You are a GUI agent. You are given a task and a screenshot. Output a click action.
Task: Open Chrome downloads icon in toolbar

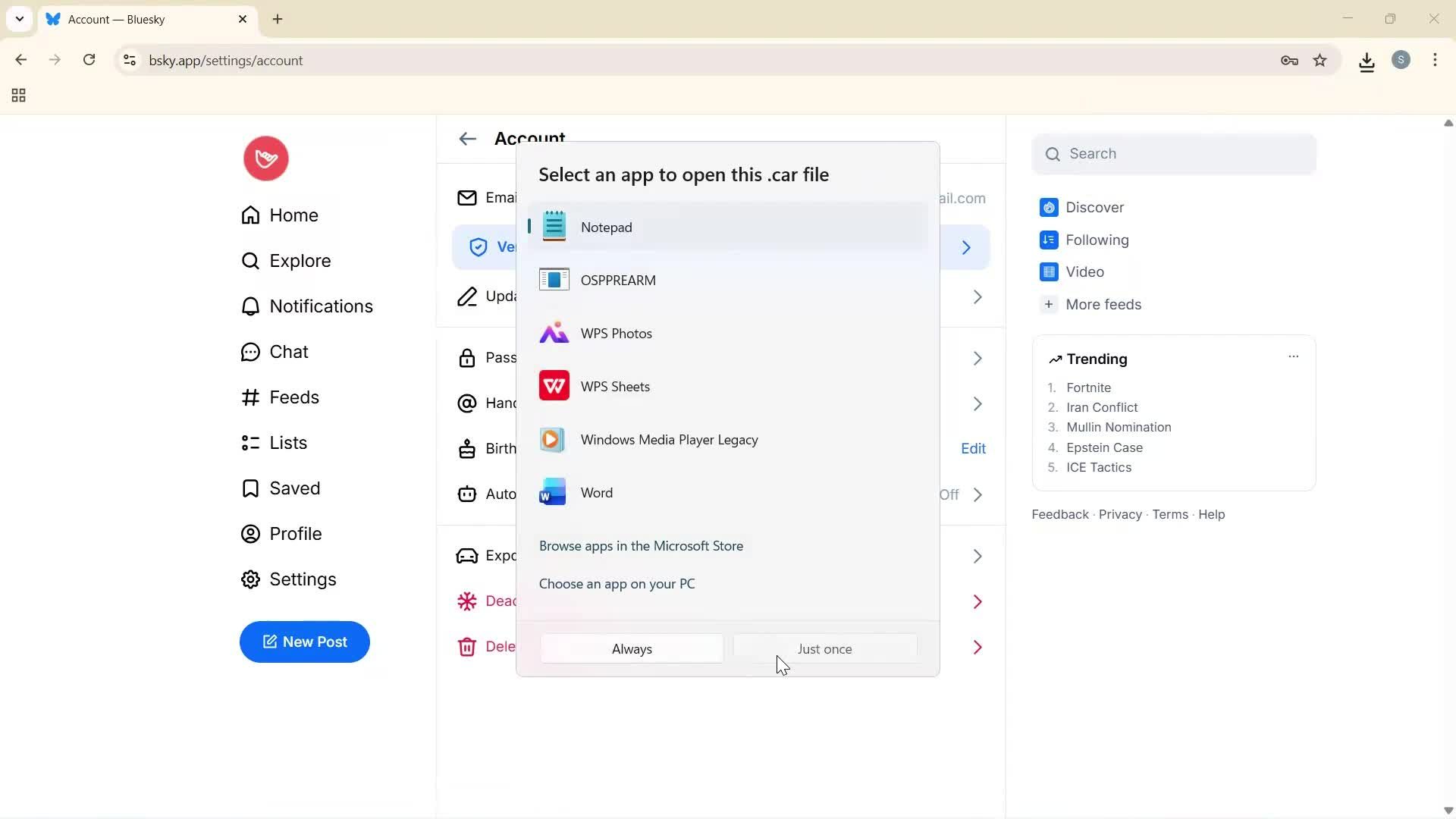(x=1367, y=61)
